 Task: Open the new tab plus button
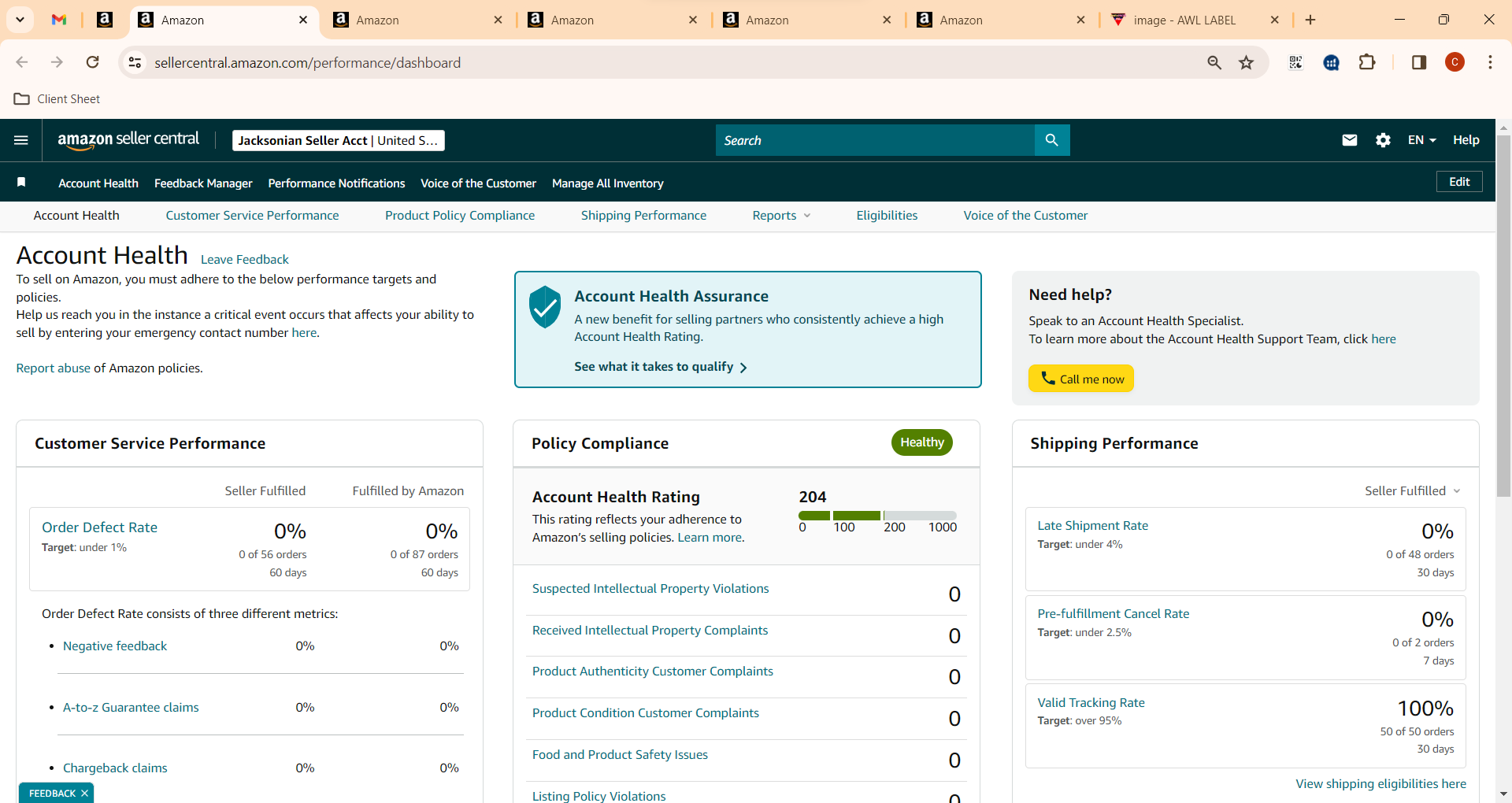coord(1310,20)
